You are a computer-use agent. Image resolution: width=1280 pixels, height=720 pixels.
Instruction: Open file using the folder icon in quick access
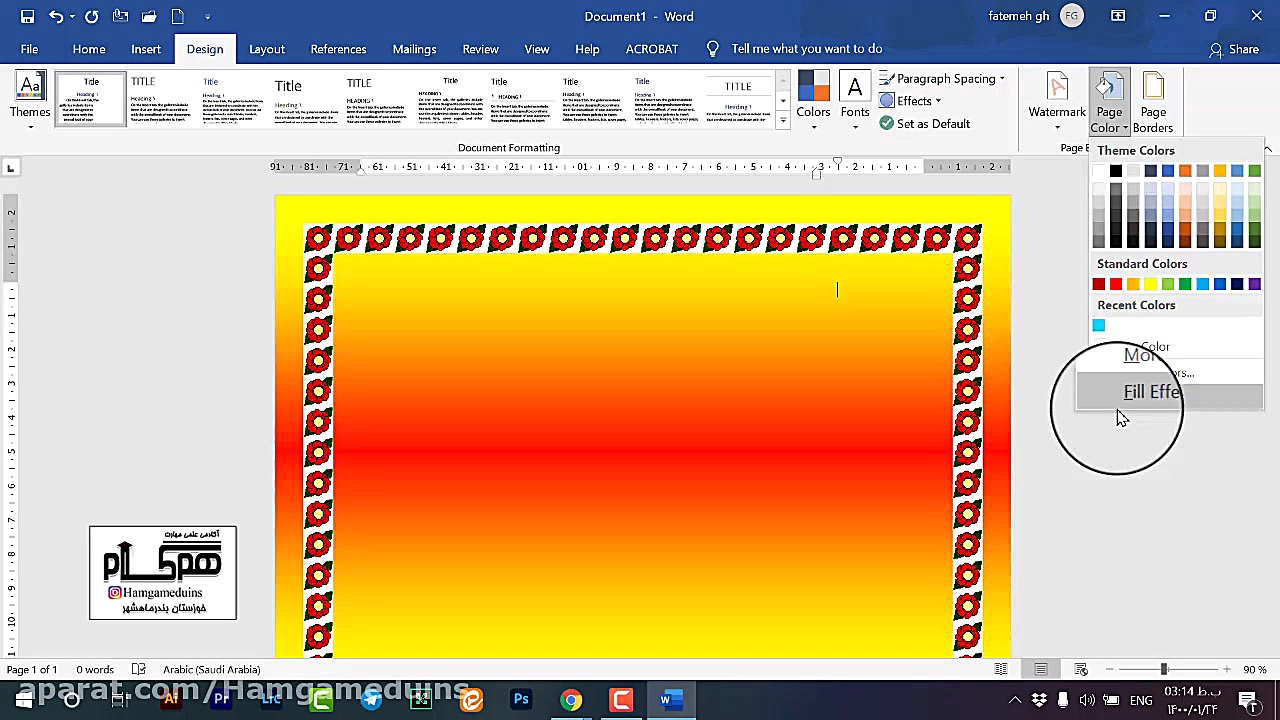click(149, 16)
